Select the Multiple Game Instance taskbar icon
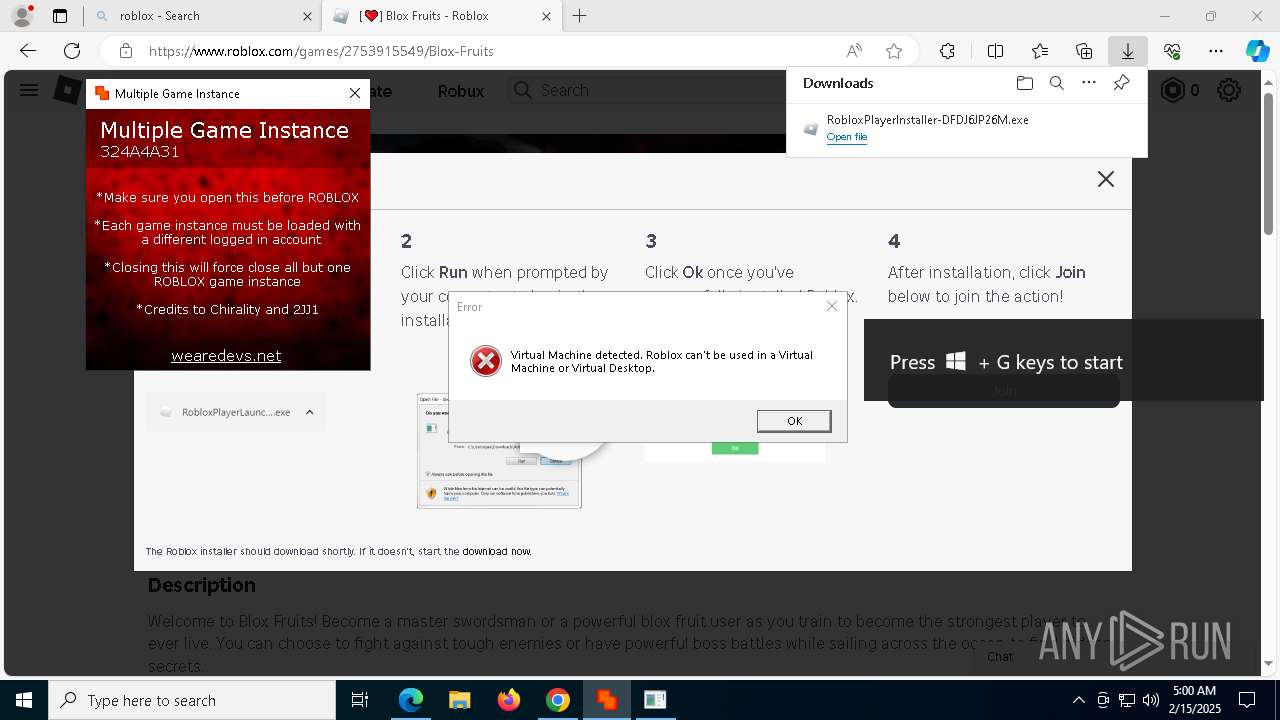This screenshot has height=720, width=1280. point(607,700)
